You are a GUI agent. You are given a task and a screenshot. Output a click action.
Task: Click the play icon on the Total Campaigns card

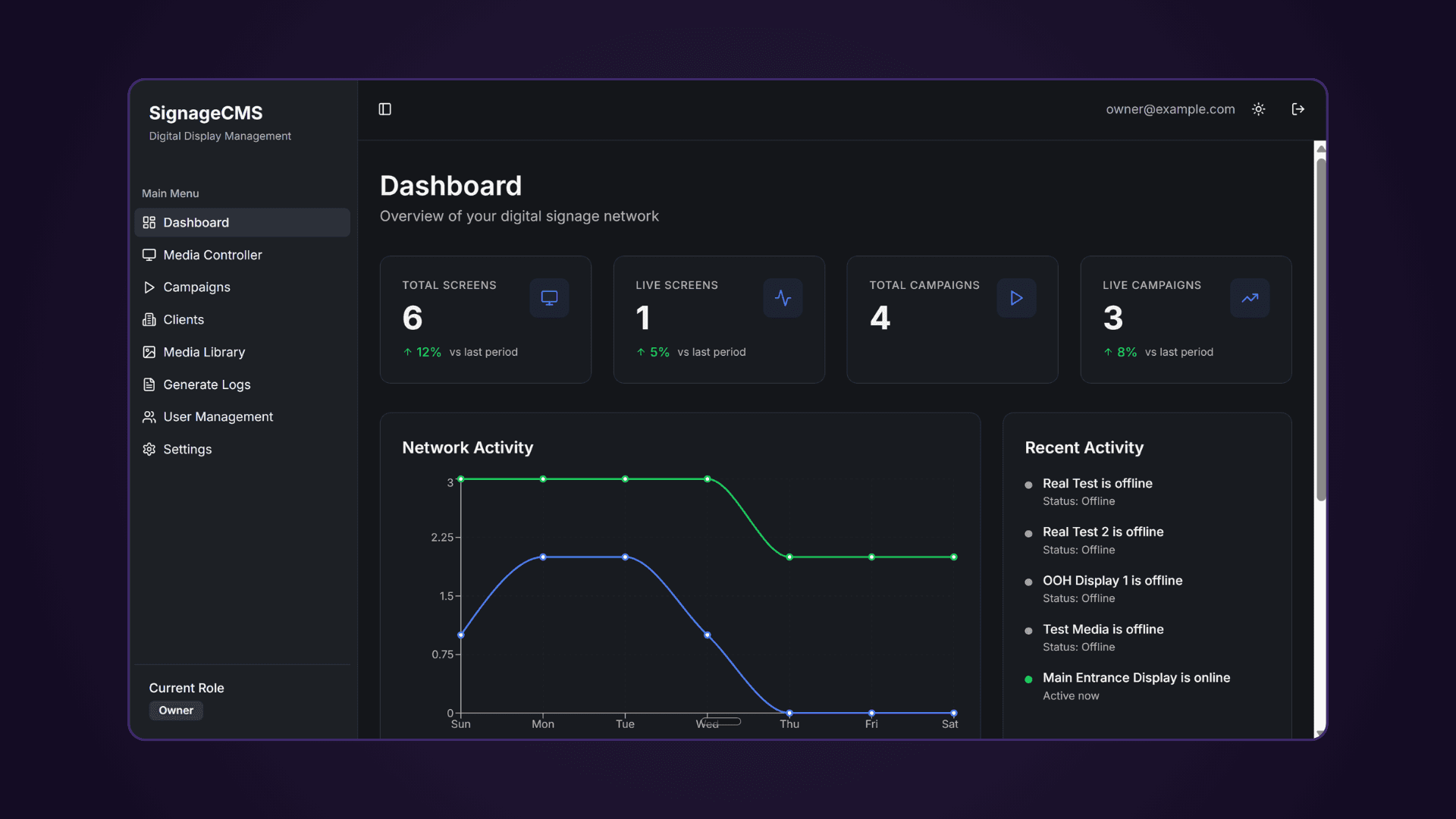(1016, 297)
